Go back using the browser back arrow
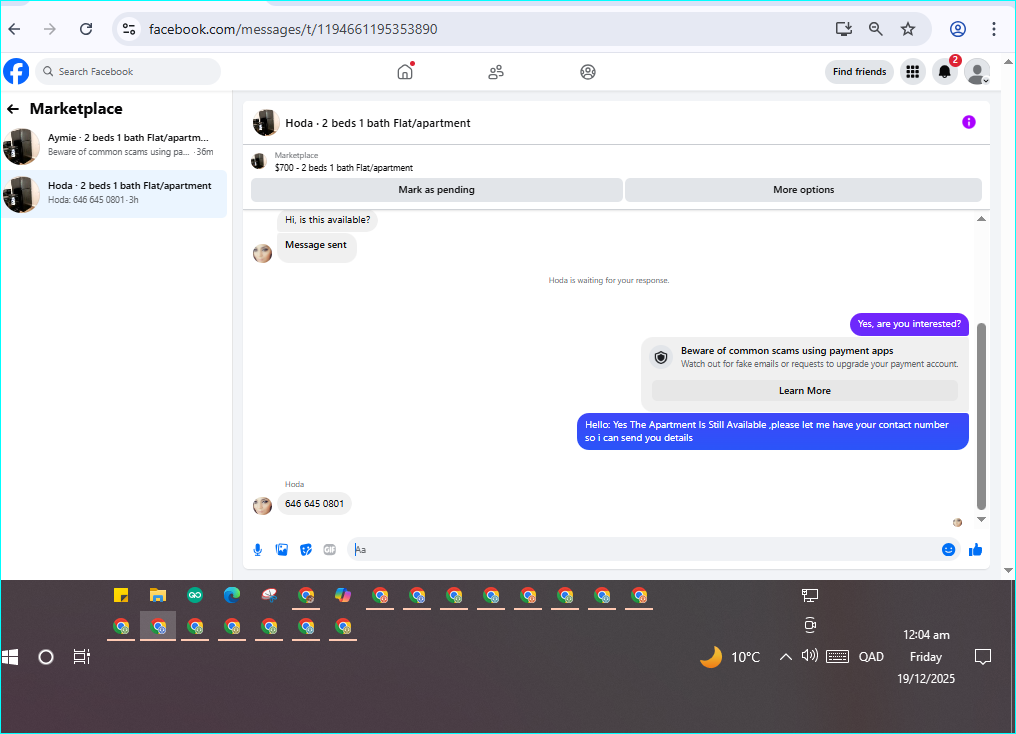 (x=14, y=29)
